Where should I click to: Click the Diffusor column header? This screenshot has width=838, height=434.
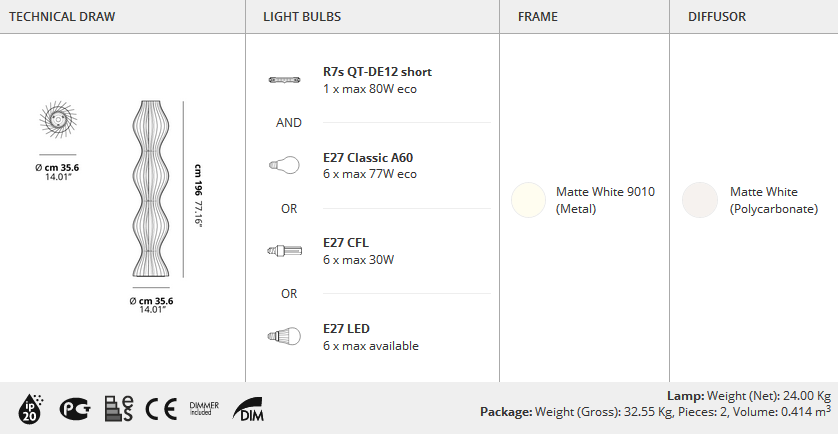[x=717, y=17]
